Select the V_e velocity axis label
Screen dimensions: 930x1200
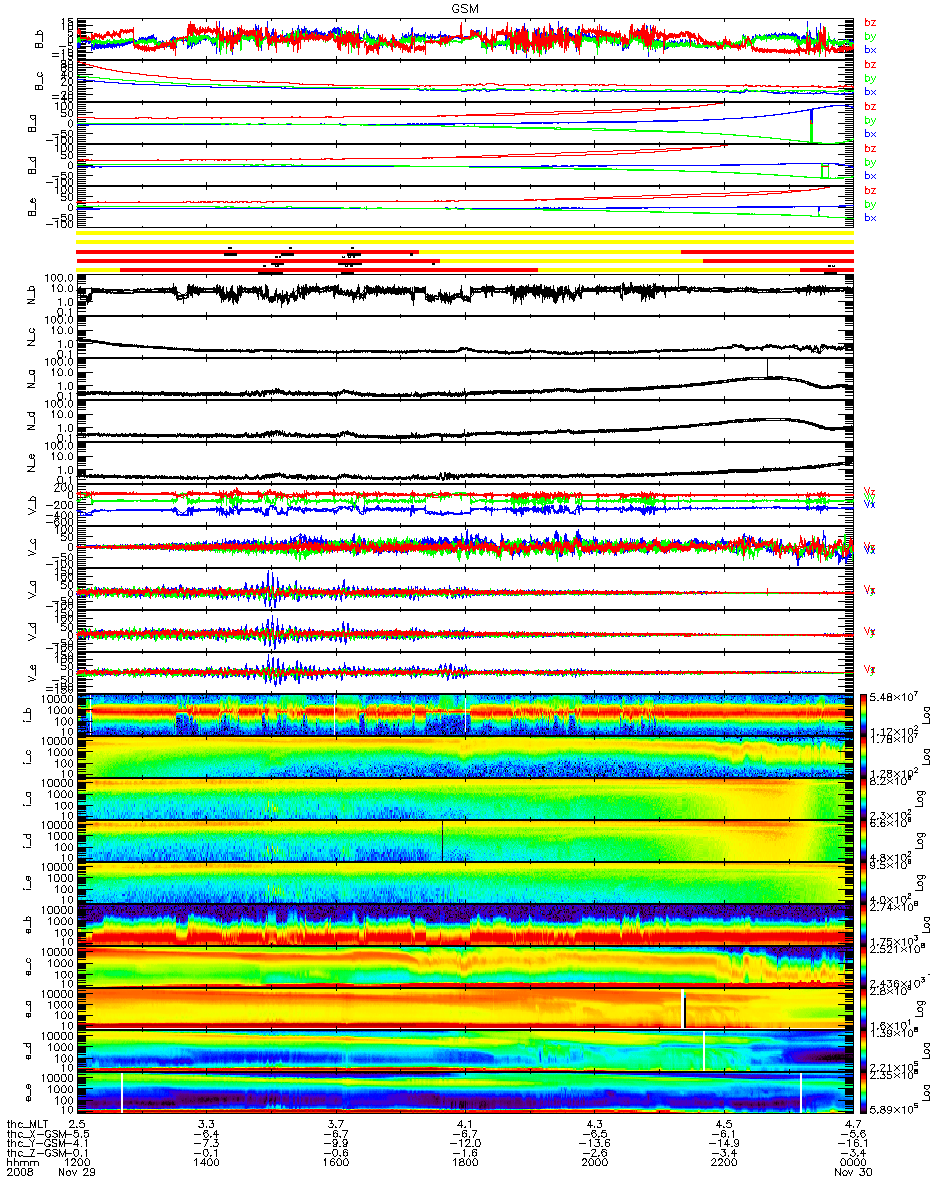[x=30, y=673]
